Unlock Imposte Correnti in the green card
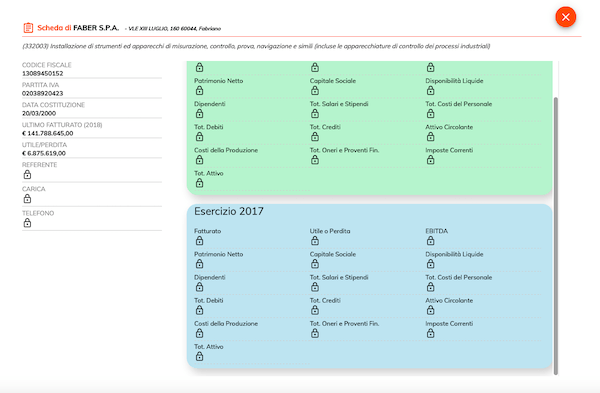Screen dimensions: 600x393 click(x=430, y=160)
